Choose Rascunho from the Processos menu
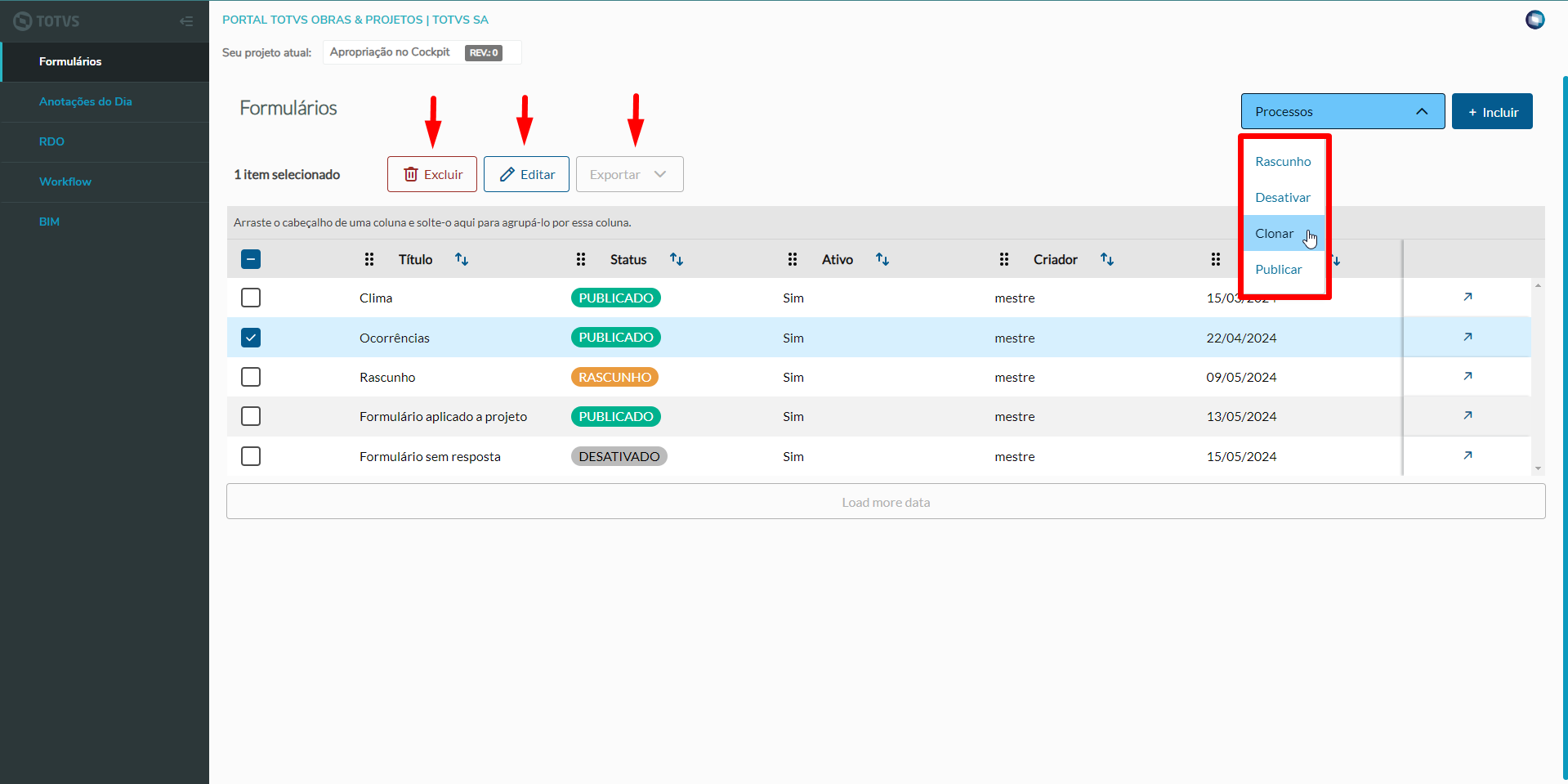 (x=1283, y=162)
